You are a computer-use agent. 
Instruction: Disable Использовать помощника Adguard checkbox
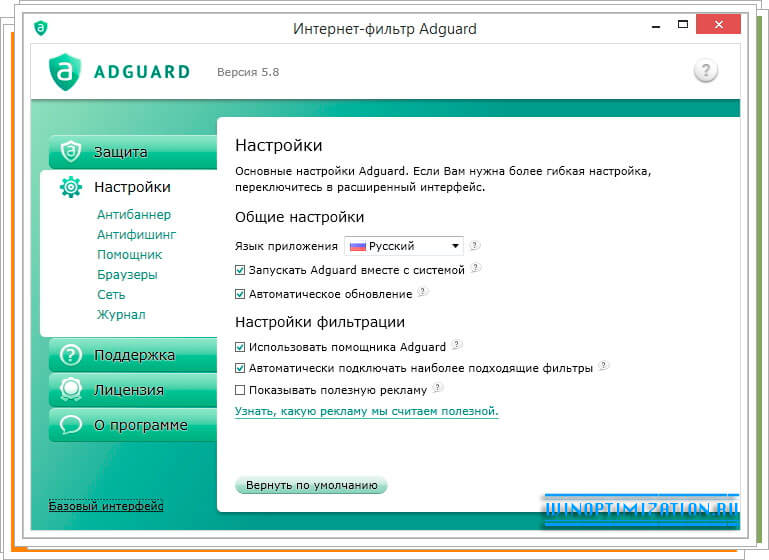point(240,347)
